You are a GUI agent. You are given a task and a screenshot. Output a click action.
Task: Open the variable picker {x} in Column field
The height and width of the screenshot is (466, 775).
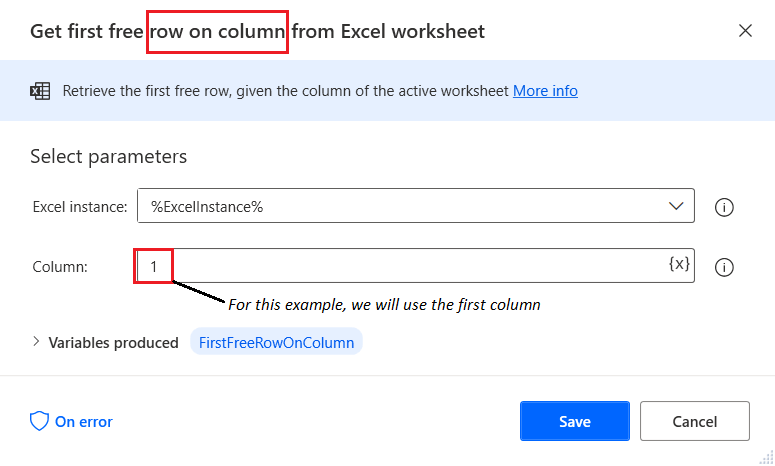pos(679,263)
